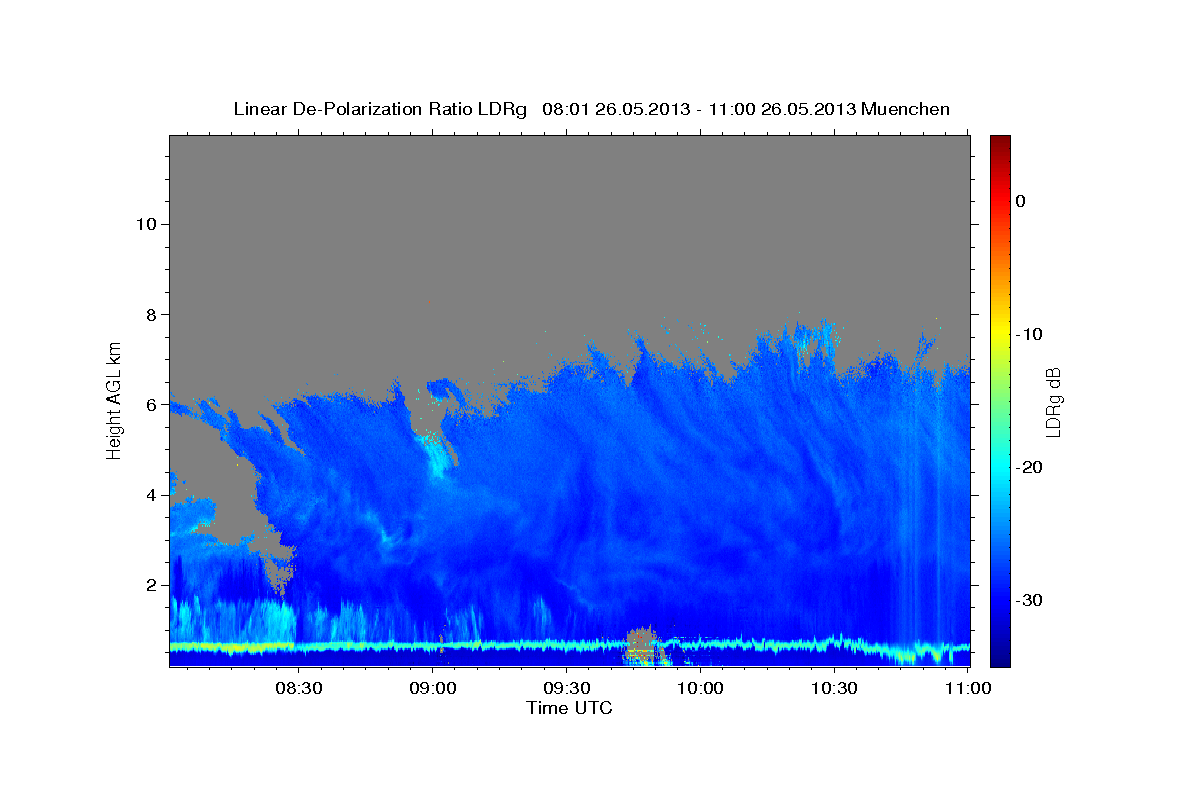Click the 'LDRg dB' colorbar label

[x=1052, y=402]
